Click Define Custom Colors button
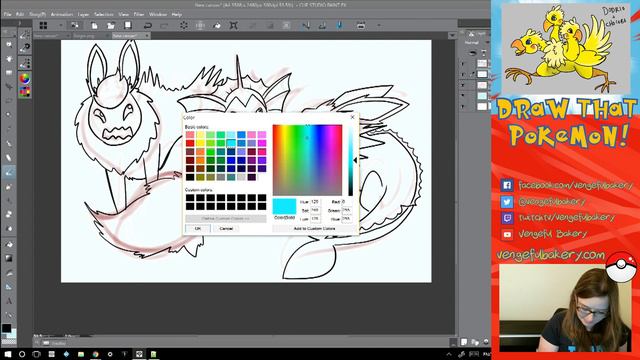 click(226, 218)
